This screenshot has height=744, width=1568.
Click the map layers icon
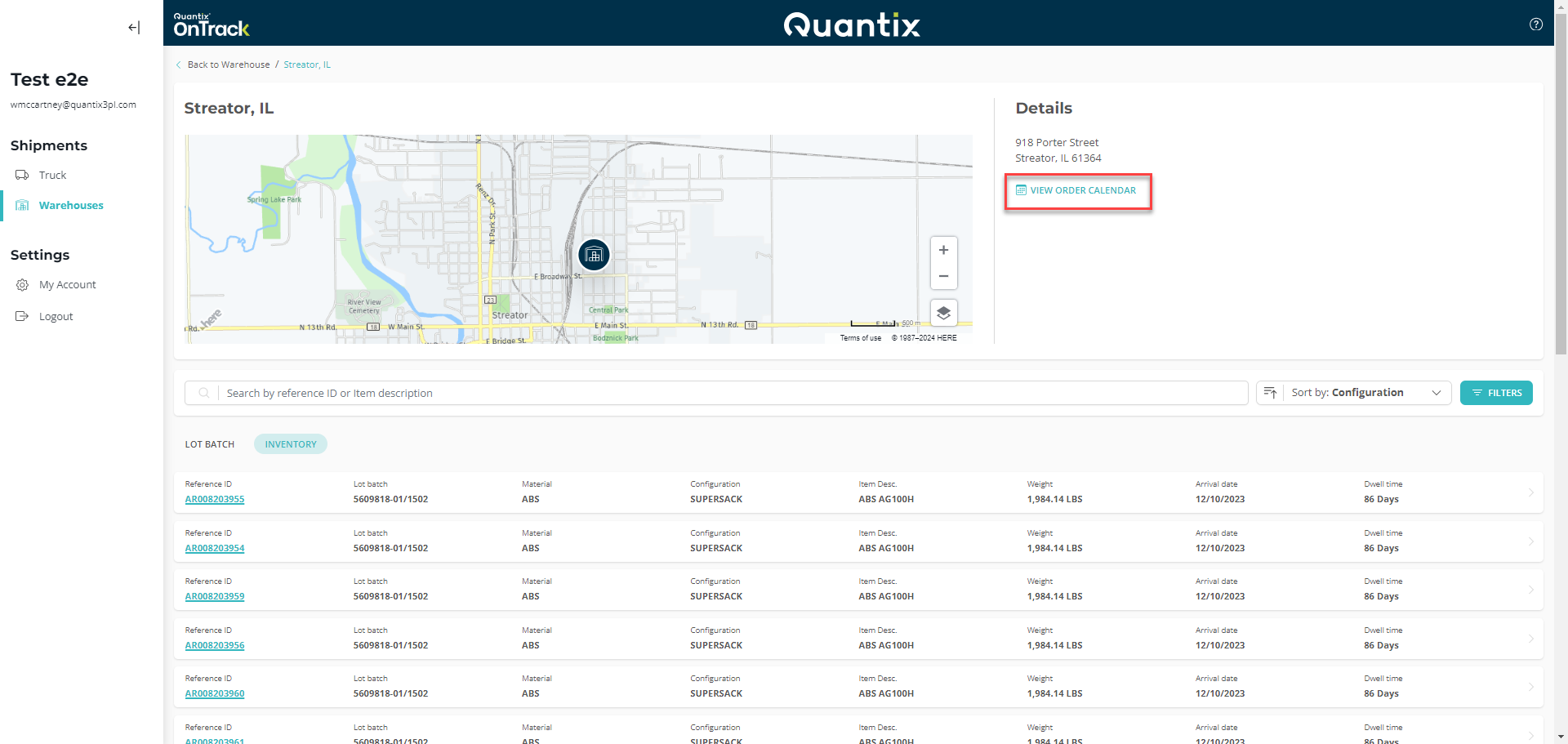[943, 312]
